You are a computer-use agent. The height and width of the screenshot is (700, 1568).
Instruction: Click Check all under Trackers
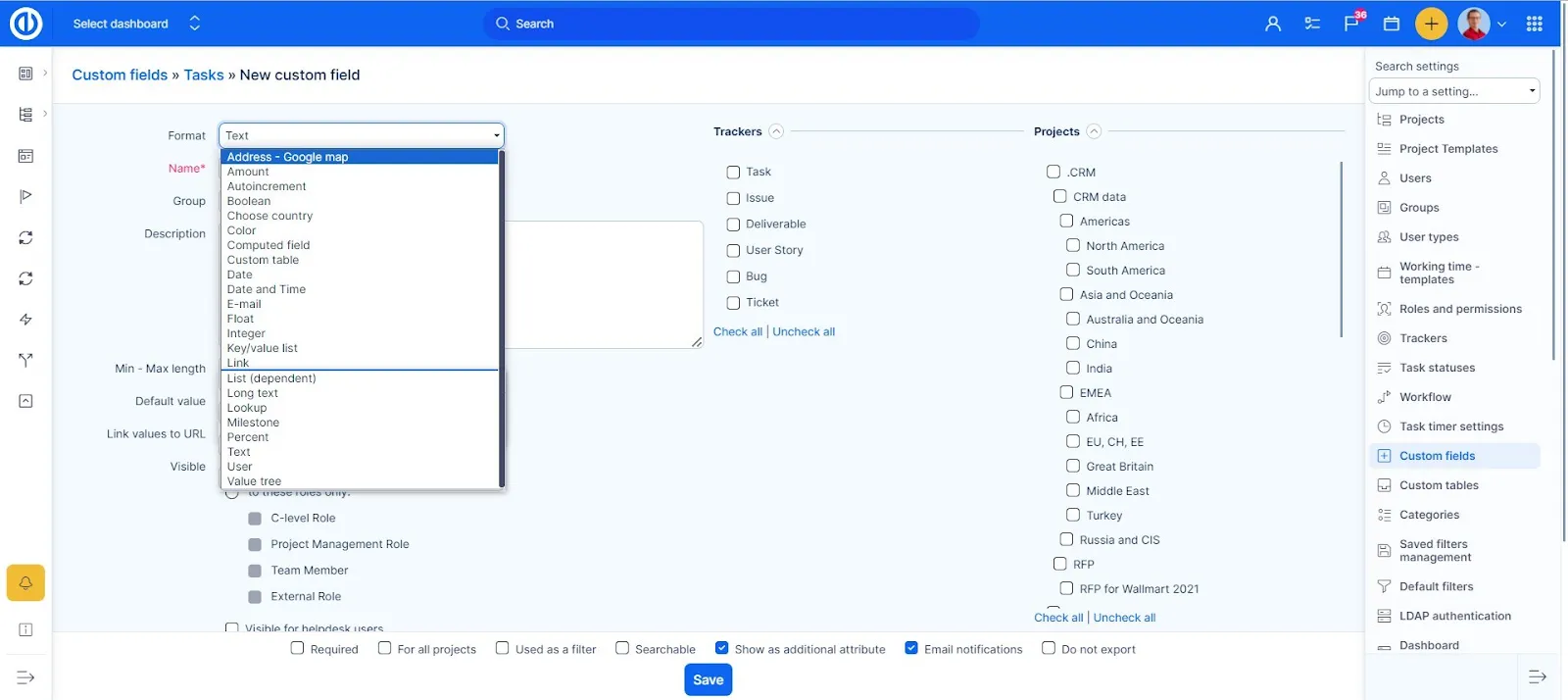click(x=738, y=331)
